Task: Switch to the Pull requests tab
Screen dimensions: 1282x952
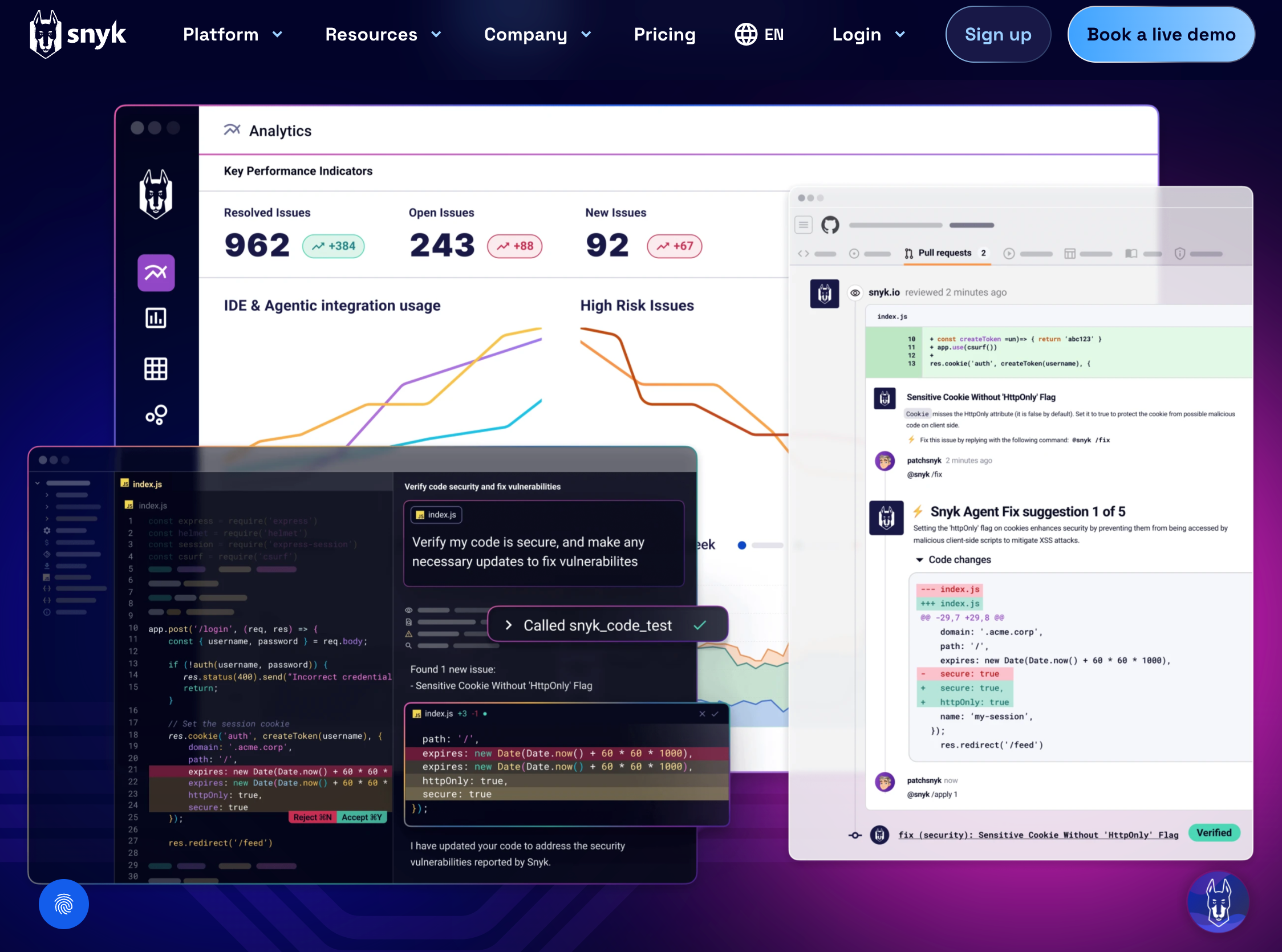Action: point(945,253)
